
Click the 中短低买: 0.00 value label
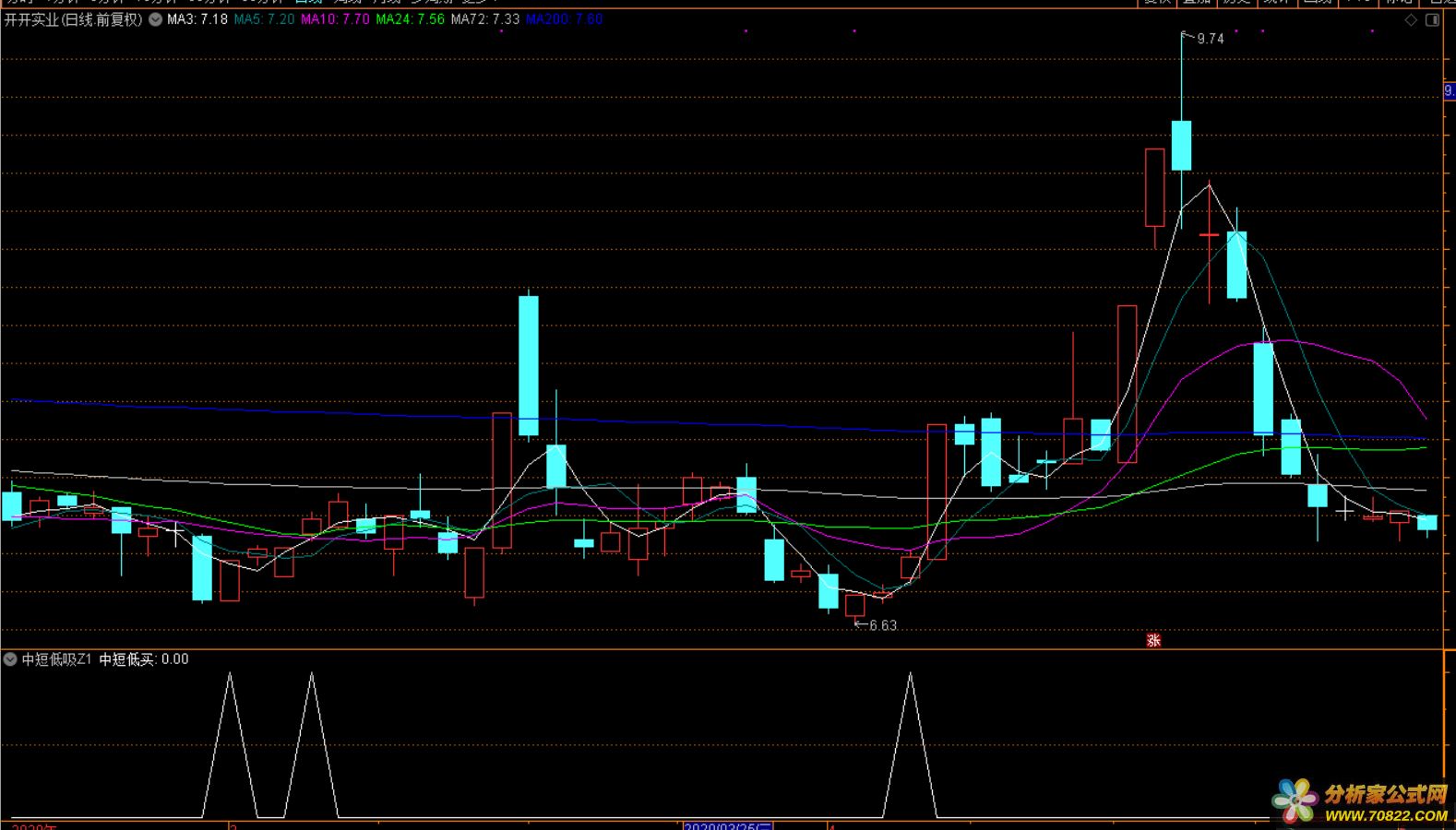(144, 659)
